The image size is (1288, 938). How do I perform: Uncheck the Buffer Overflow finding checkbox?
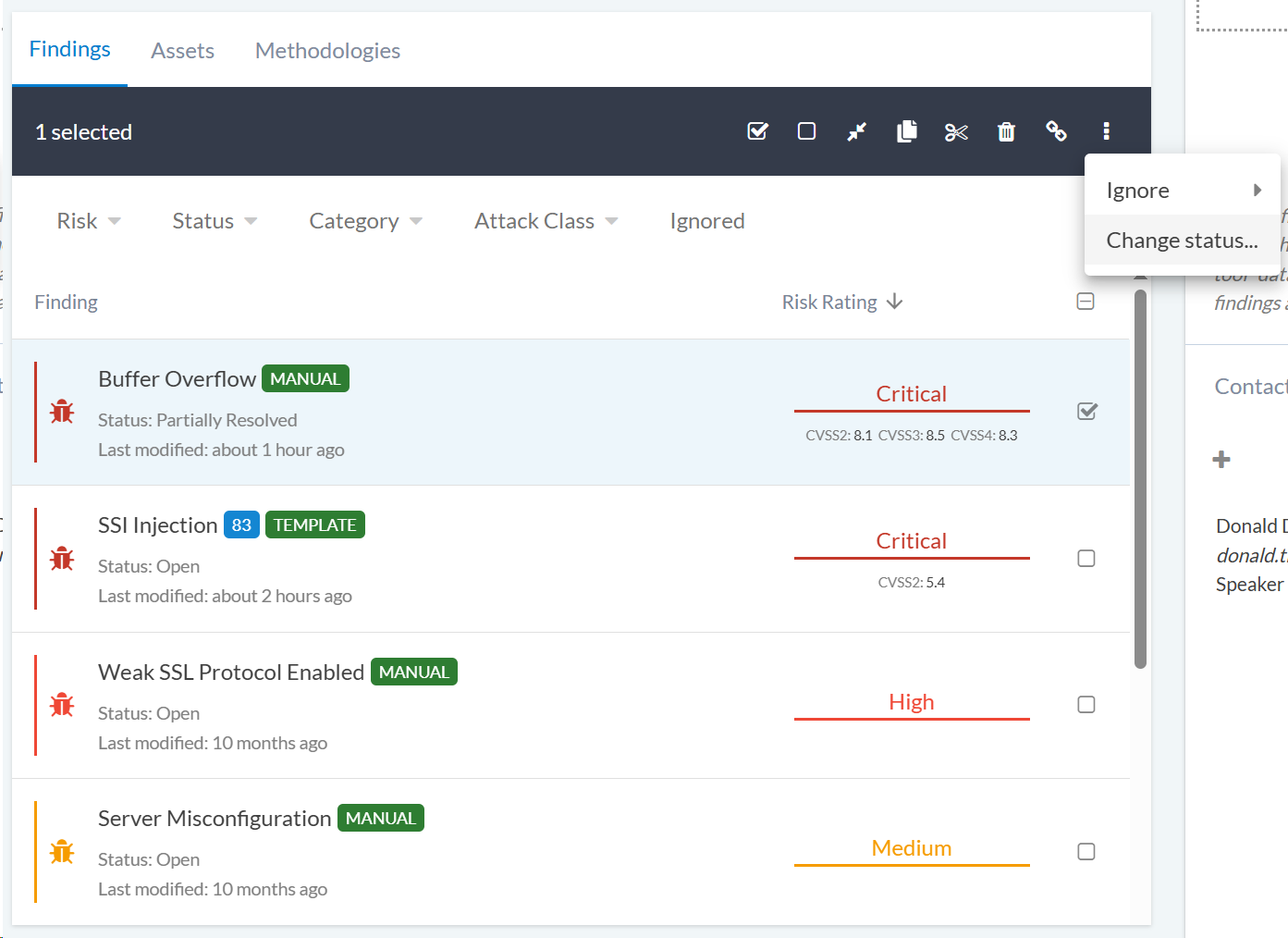click(1086, 412)
